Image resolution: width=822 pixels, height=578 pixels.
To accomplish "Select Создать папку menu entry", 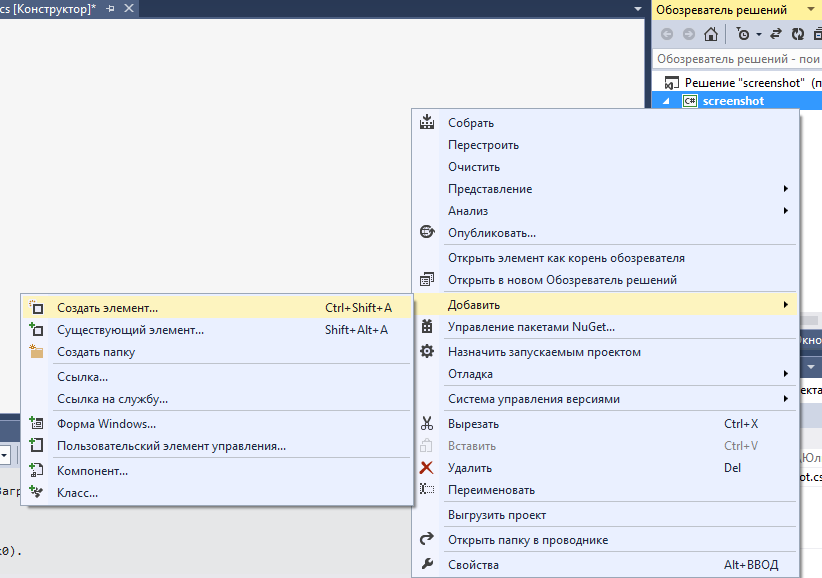I will tap(216, 352).
